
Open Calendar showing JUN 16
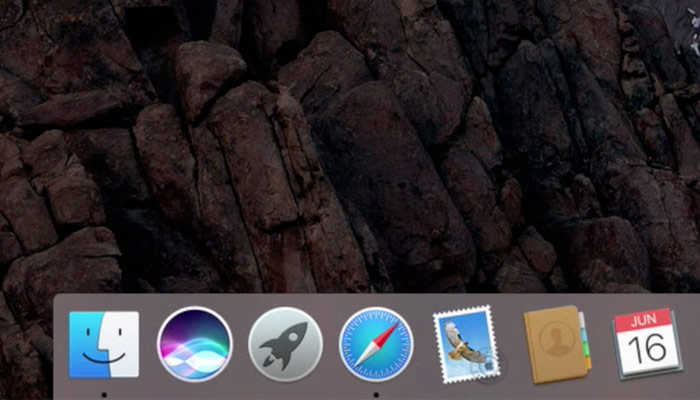click(647, 344)
